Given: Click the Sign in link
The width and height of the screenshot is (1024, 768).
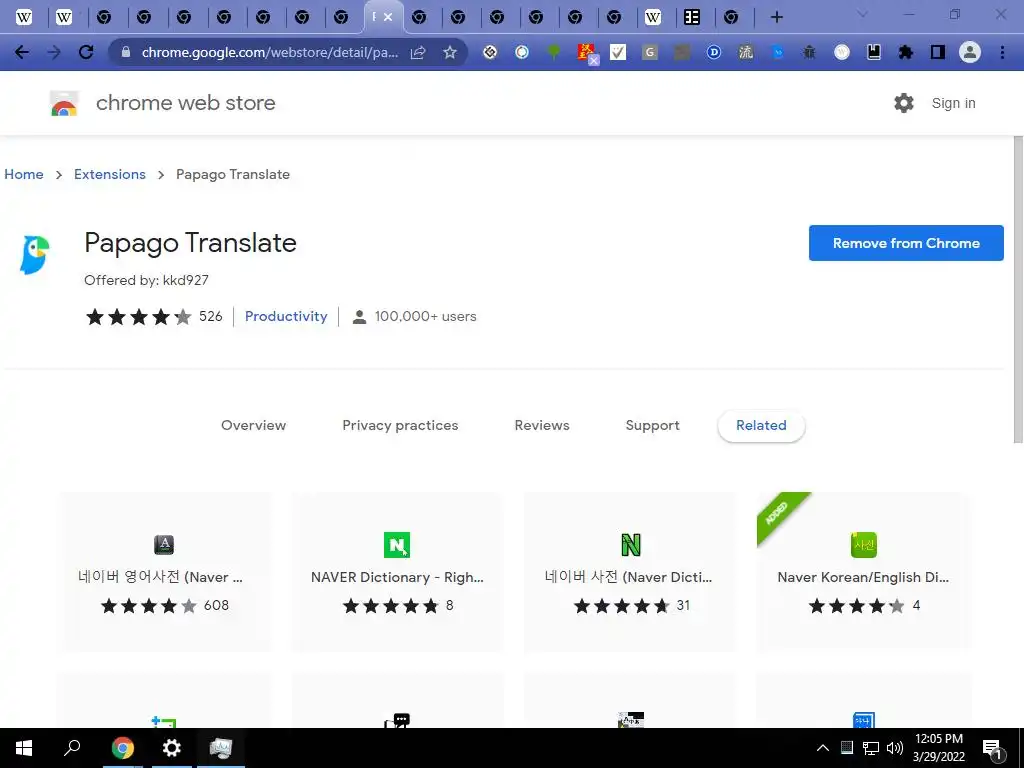Looking at the screenshot, I should (953, 103).
